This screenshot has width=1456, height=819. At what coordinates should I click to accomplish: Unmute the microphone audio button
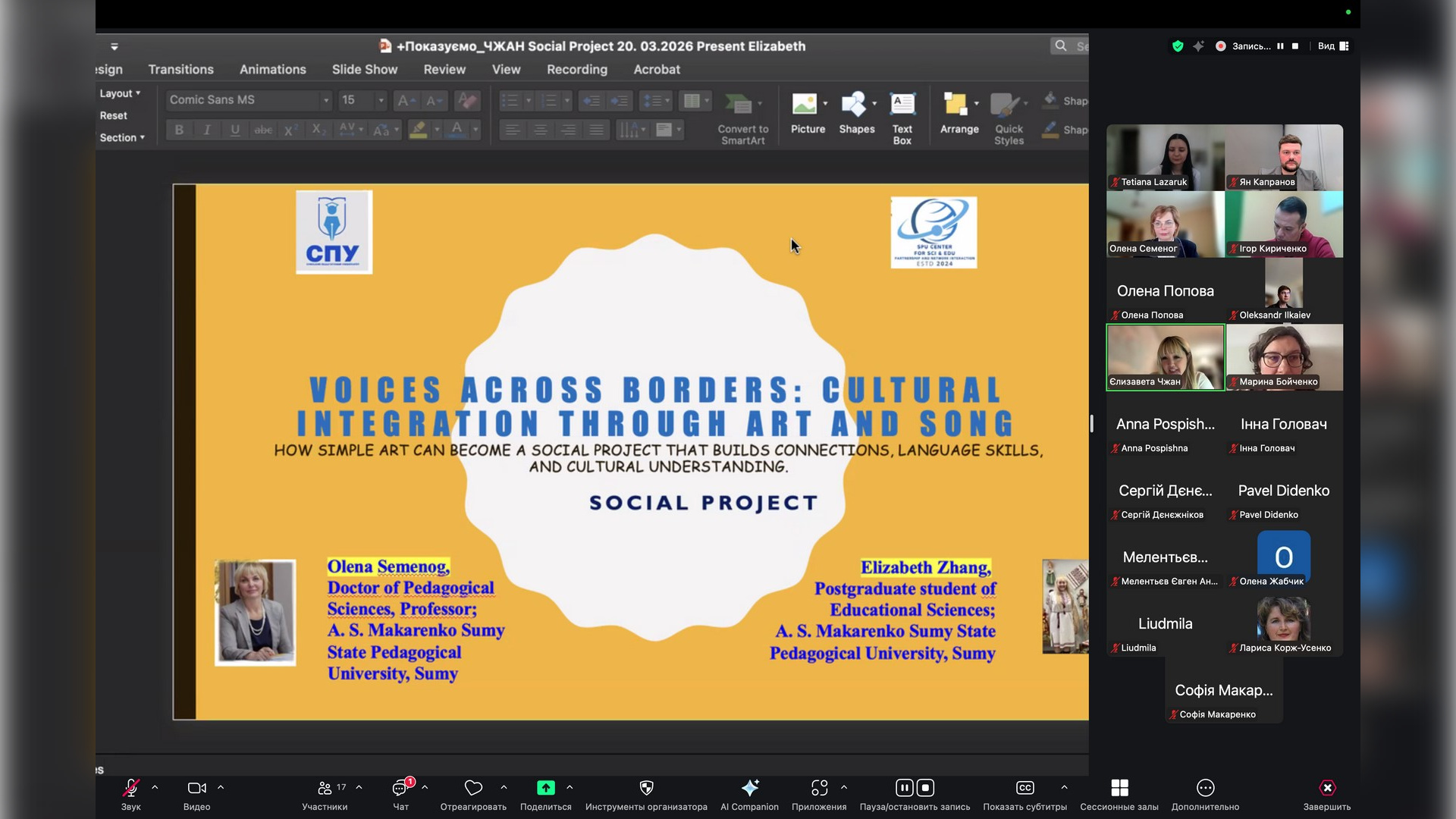point(130,789)
